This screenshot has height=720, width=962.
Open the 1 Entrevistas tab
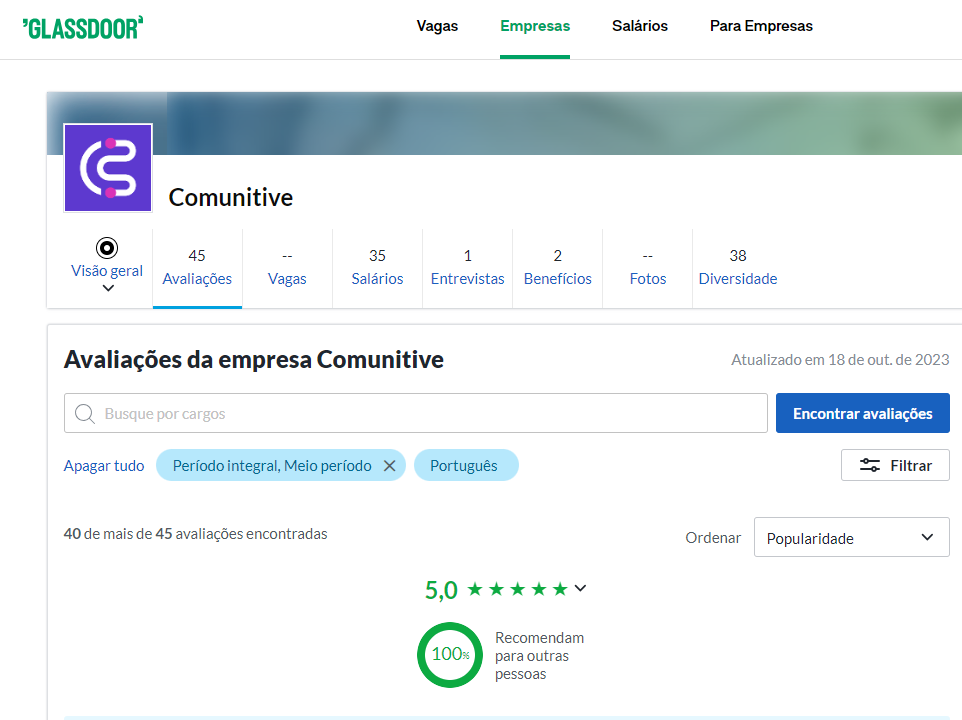point(468,267)
